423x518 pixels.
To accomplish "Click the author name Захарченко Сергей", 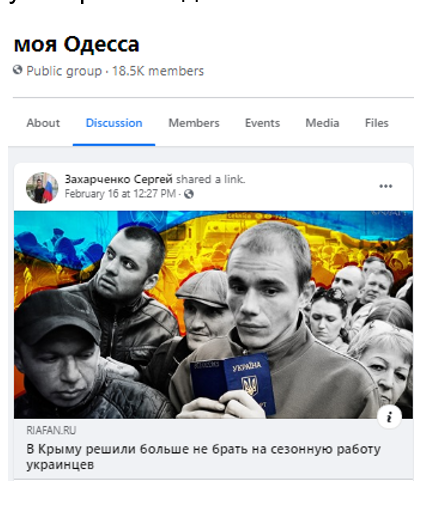I will click(119, 179).
